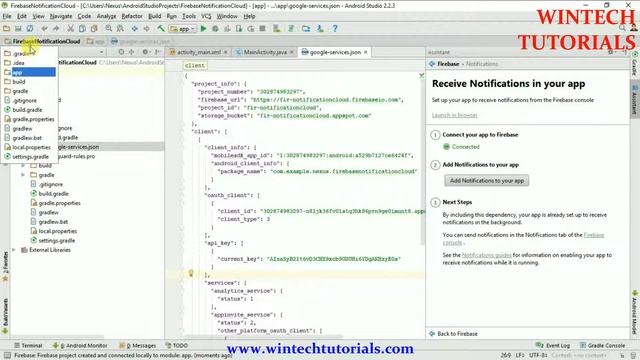Click the Help question mark icon

tap(335, 29)
